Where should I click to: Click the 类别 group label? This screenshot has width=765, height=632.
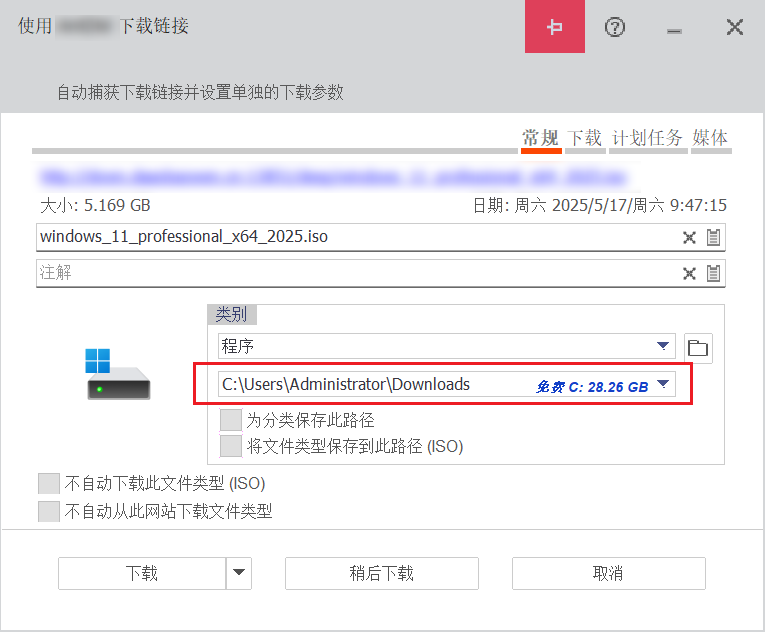(x=231, y=314)
